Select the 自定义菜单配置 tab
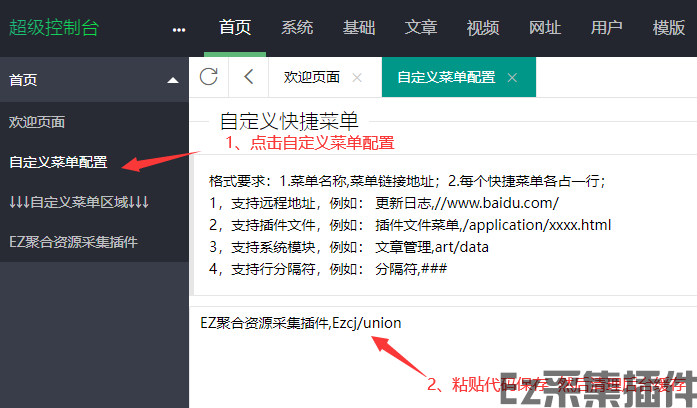This screenshot has height=408, width=697. pyautogui.click(x=445, y=77)
